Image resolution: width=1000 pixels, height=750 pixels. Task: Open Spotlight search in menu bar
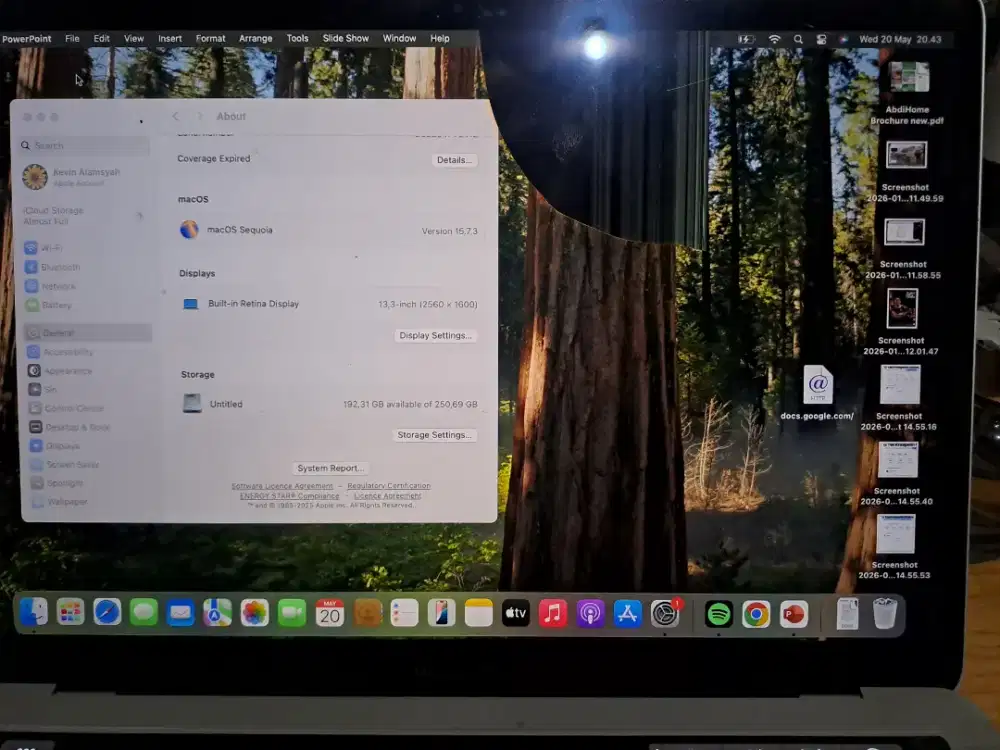(798, 40)
